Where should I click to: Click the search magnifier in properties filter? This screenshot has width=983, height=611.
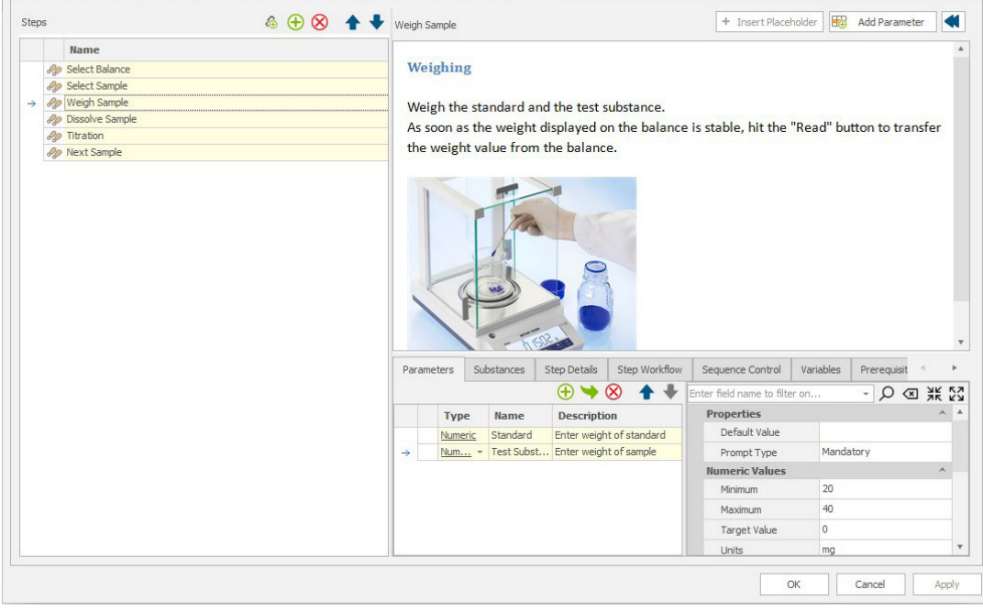886,394
